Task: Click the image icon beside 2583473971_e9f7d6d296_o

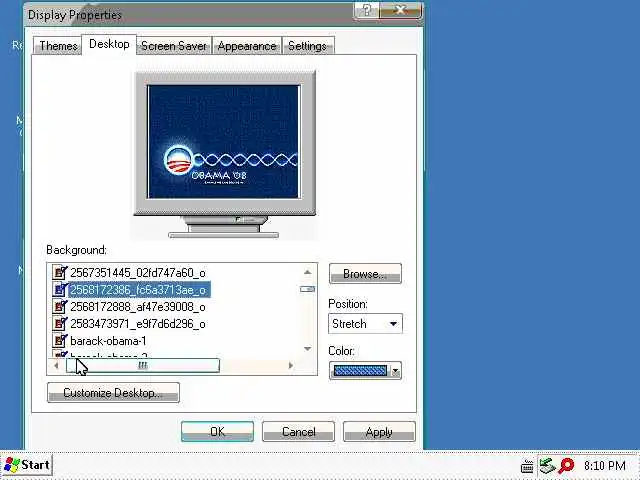Action: 60,323
